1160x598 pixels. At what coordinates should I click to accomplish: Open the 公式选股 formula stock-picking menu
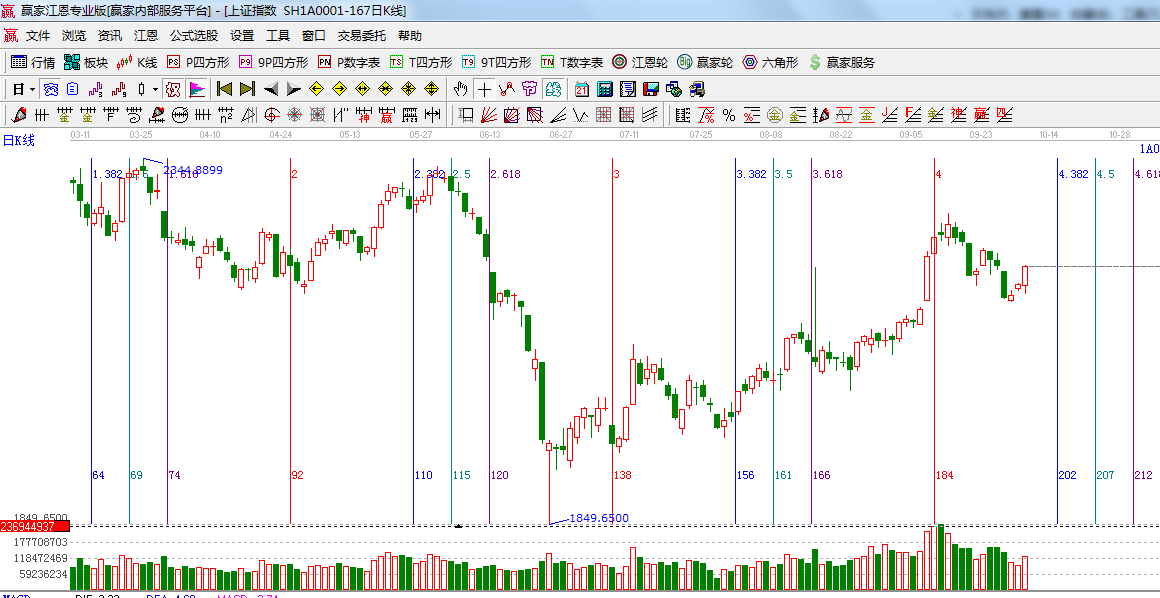[193, 35]
